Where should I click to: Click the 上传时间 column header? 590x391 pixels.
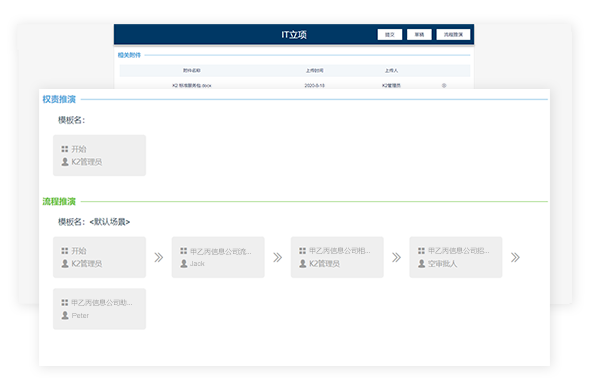click(315, 70)
